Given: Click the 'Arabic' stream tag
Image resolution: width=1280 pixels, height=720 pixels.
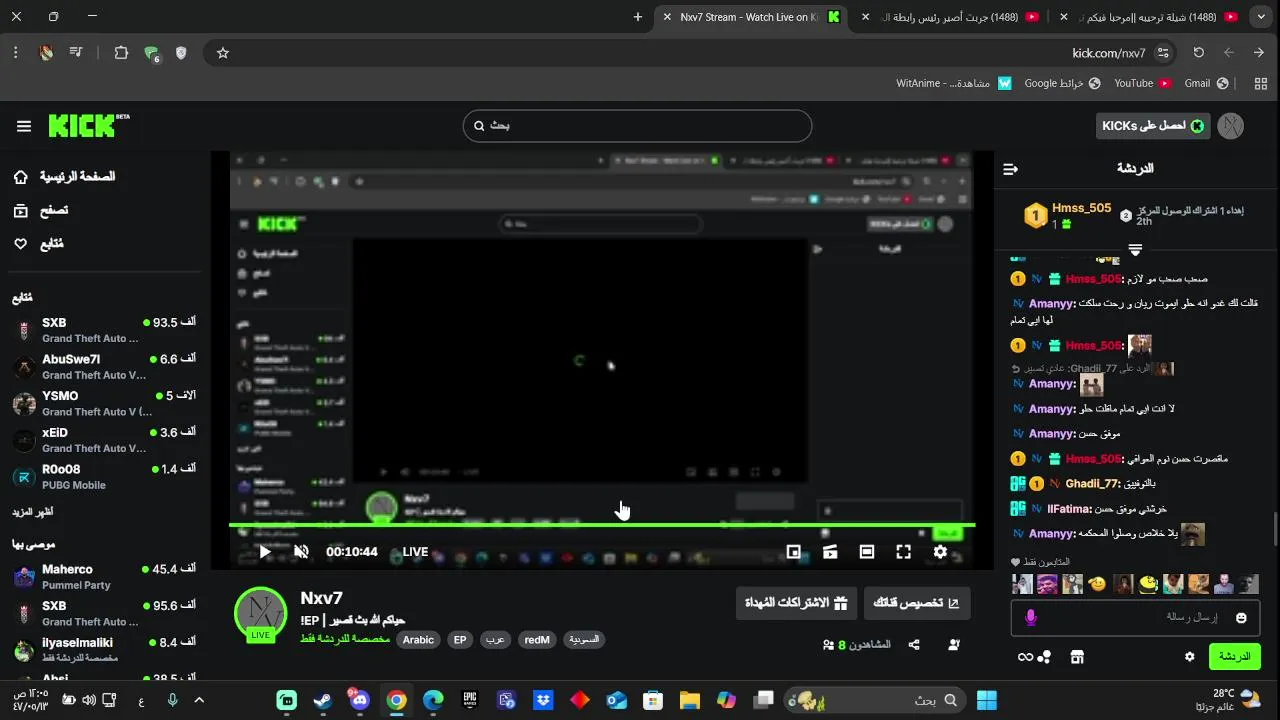Looking at the screenshot, I should pyautogui.click(x=418, y=640).
